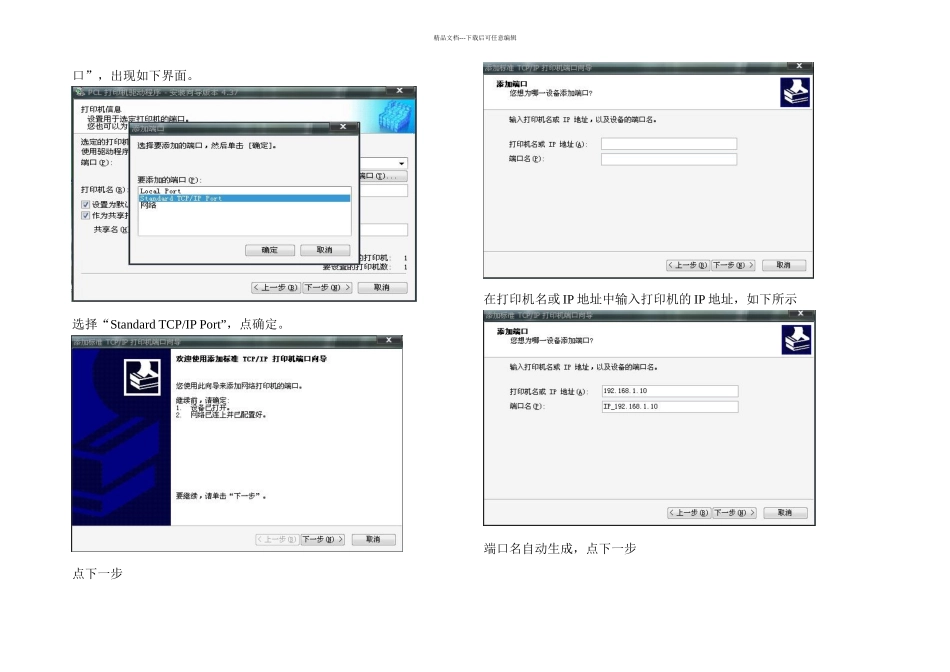950x672 pixels.
Task: Click the 打印机名 input field in PCL window
Action: point(384,190)
